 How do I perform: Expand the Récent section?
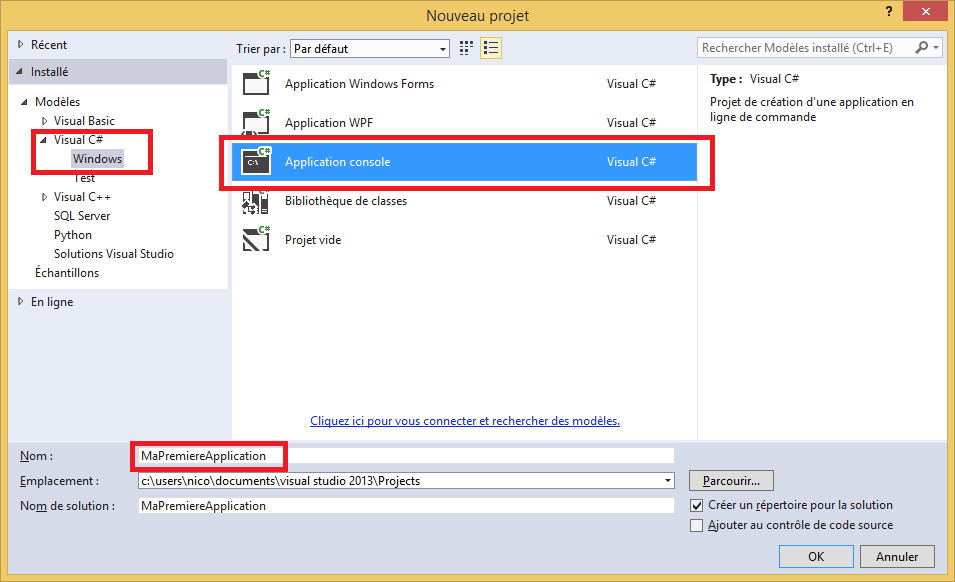(x=20, y=44)
